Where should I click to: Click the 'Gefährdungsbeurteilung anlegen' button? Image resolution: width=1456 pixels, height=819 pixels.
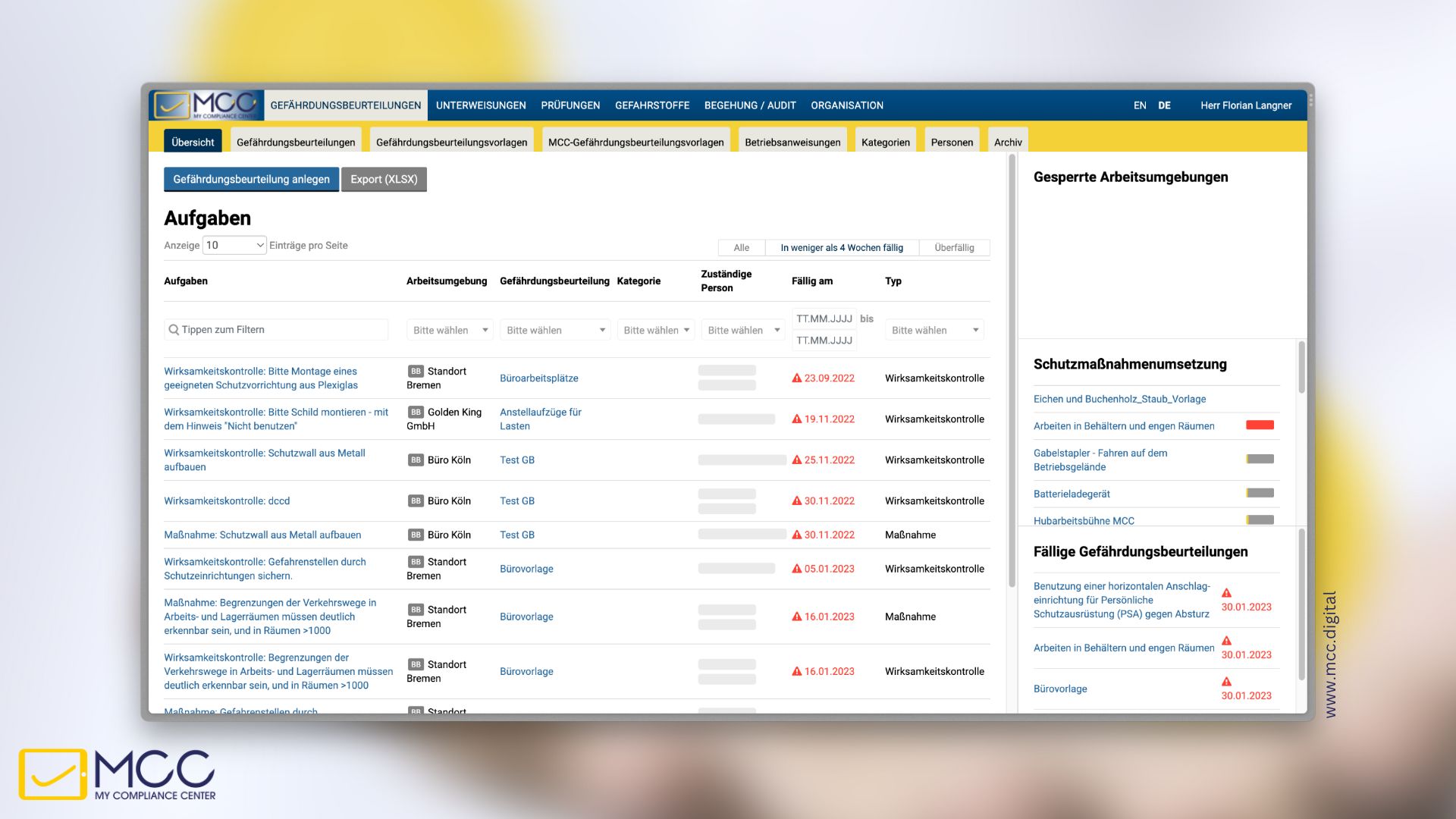(x=251, y=179)
